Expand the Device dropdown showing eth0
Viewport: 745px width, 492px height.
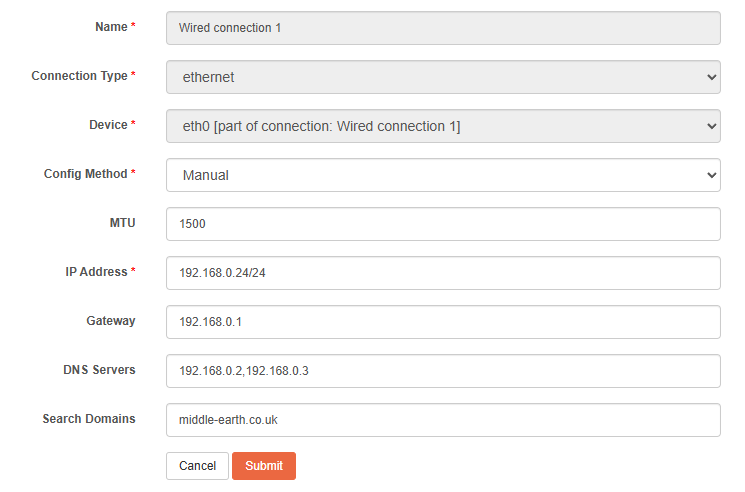coord(443,126)
